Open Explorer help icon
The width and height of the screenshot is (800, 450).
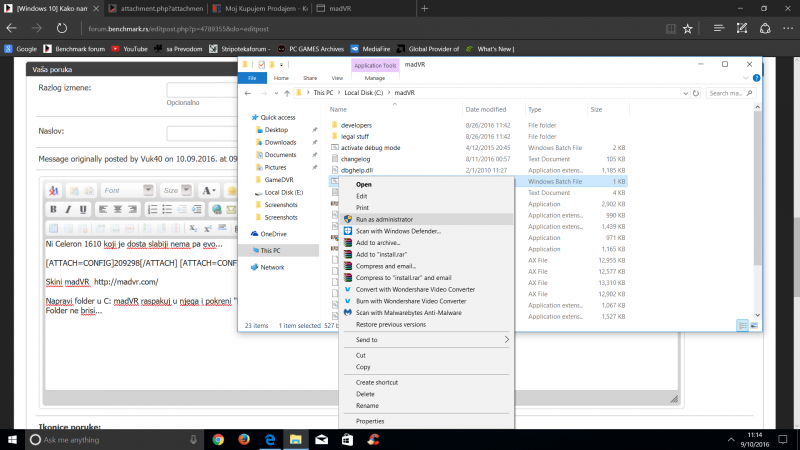[x=757, y=78]
